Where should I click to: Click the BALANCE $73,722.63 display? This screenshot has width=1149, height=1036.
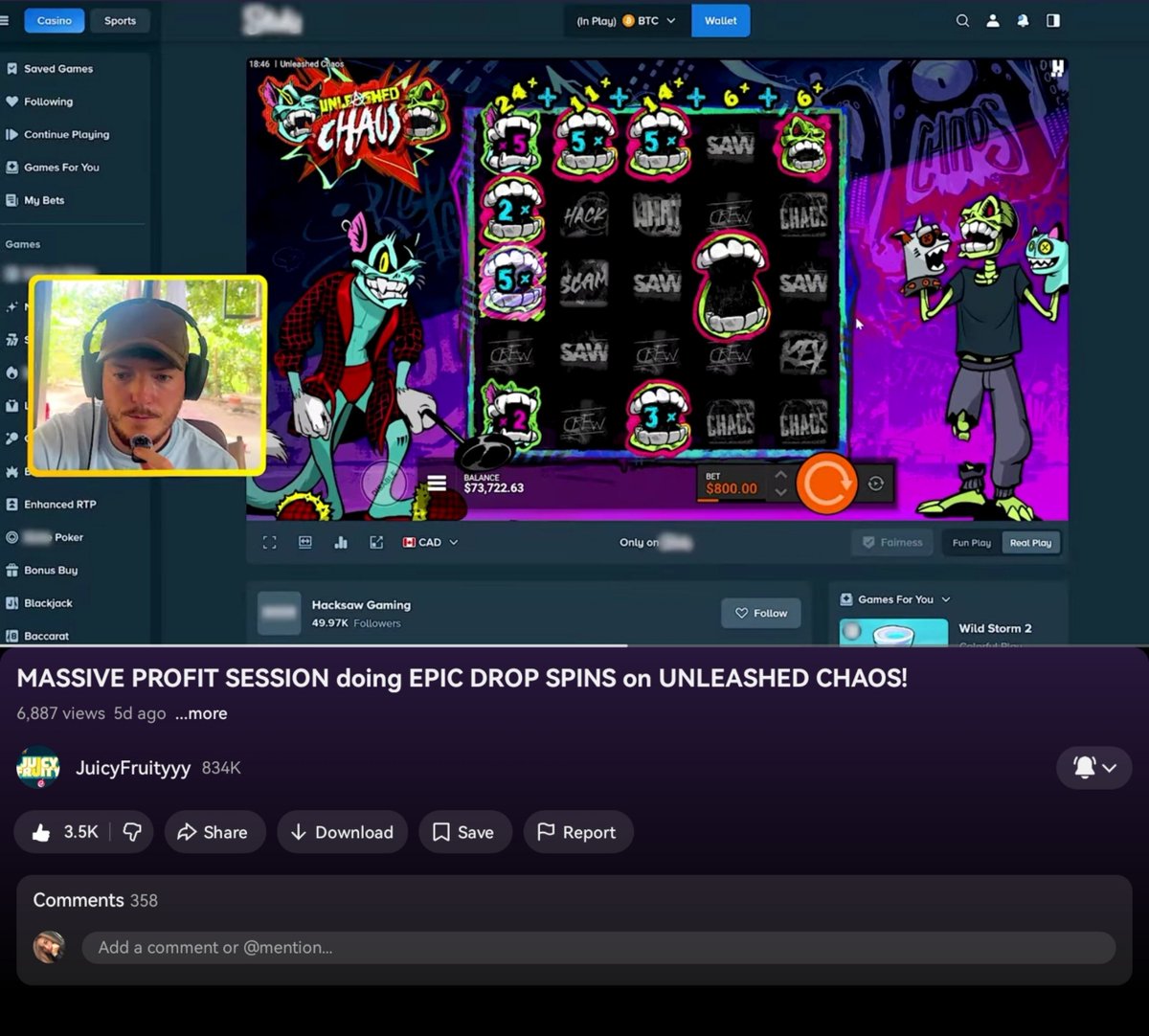(493, 484)
